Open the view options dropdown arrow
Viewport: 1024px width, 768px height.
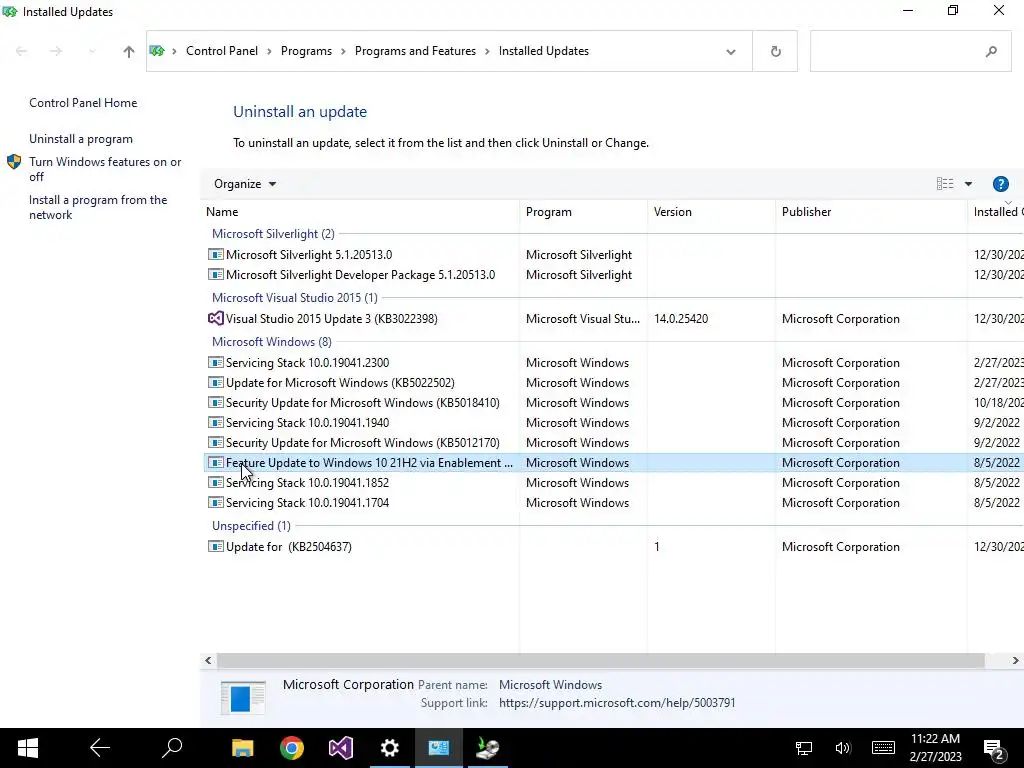(968, 184)
